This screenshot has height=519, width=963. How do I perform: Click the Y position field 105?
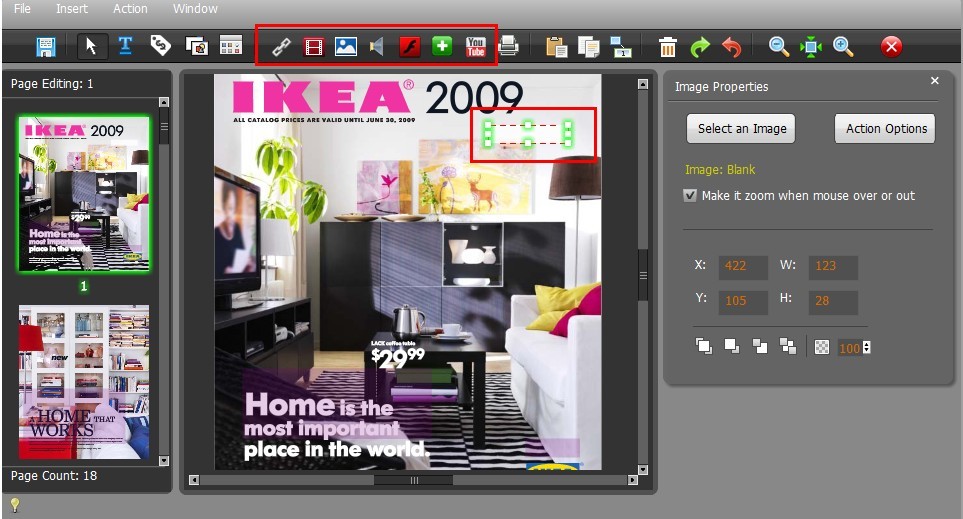pyautogui.click(x=743, y=301)
